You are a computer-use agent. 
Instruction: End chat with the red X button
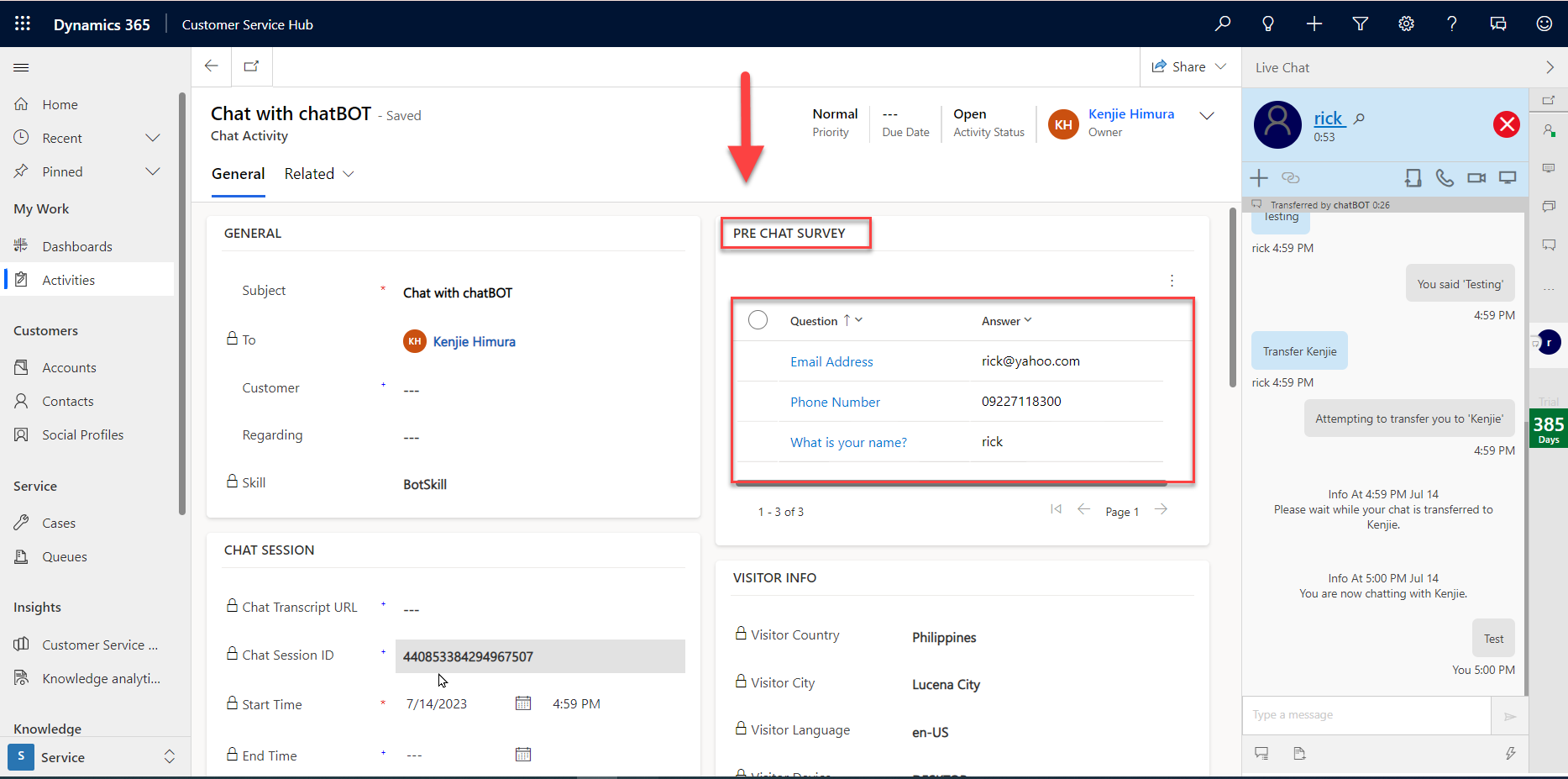click(1507, 124)
